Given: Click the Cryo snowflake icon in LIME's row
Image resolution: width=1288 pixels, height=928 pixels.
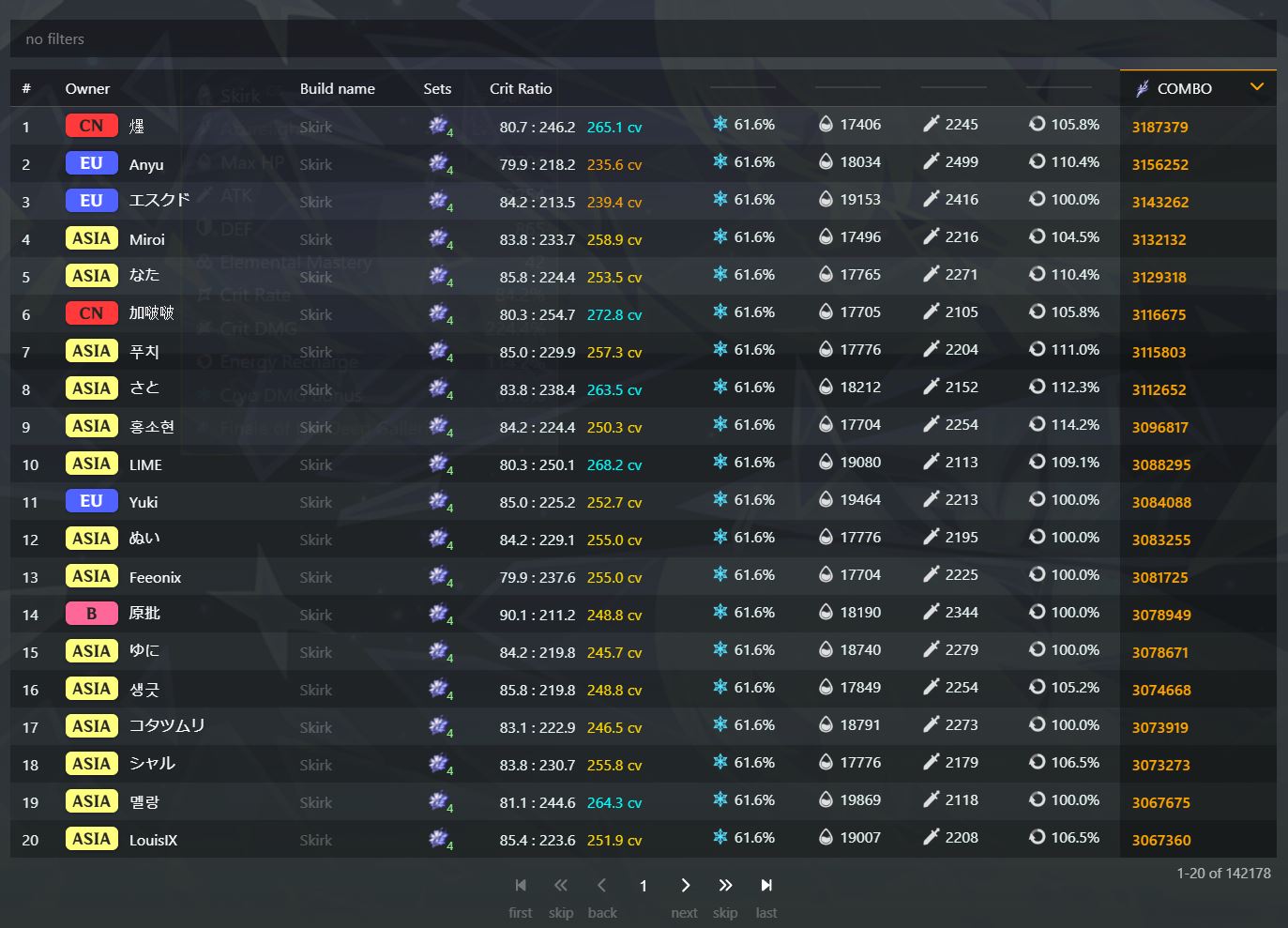Looking at the screenshot, I should pos(720,462).
